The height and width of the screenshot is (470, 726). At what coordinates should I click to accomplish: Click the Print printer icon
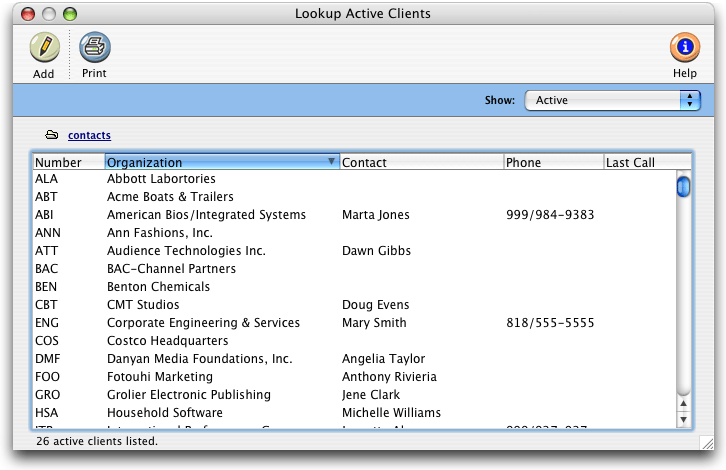(x=95, y=47)
